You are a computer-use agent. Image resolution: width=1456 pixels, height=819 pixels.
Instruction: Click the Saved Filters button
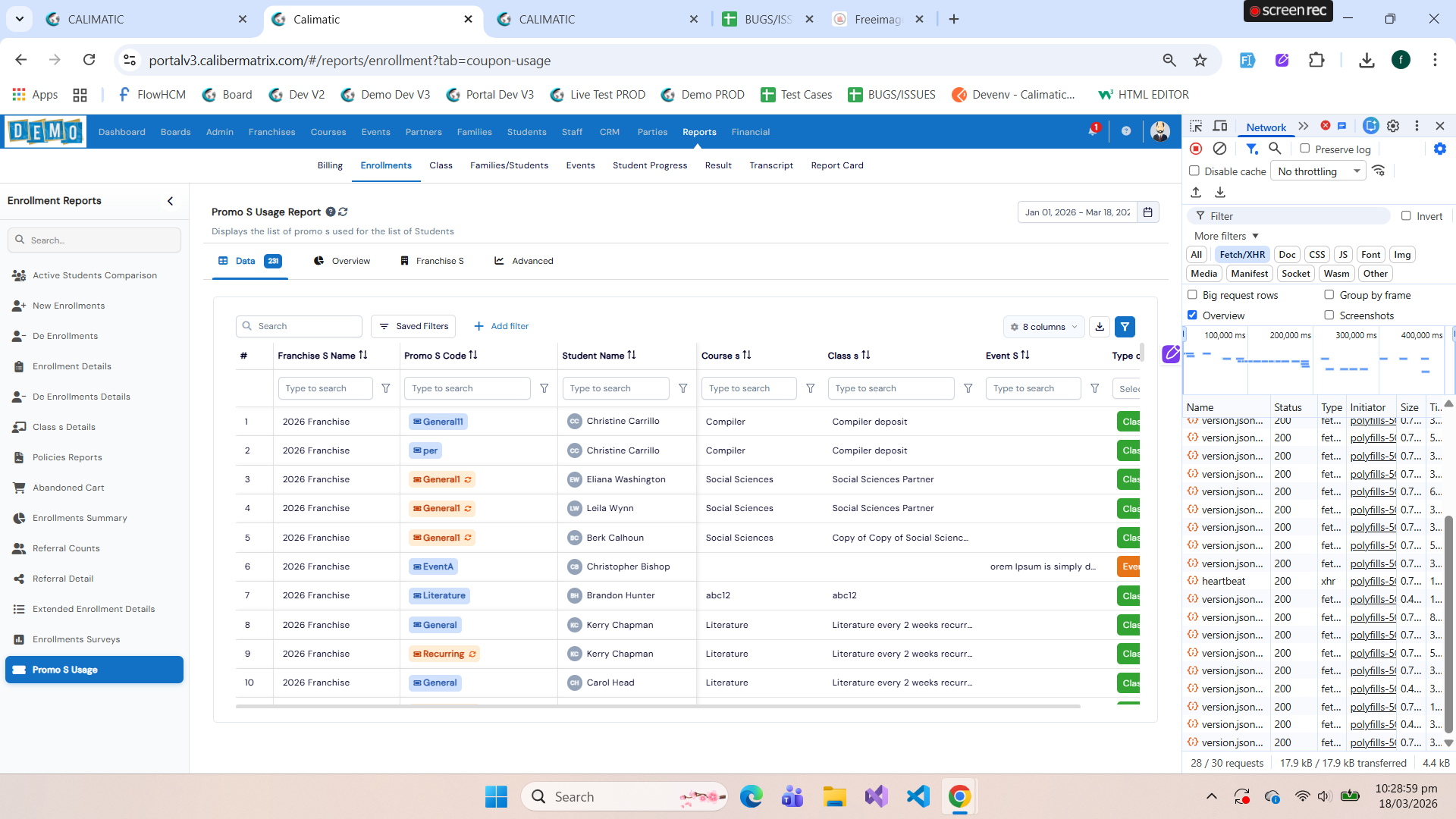coord(413,326)
